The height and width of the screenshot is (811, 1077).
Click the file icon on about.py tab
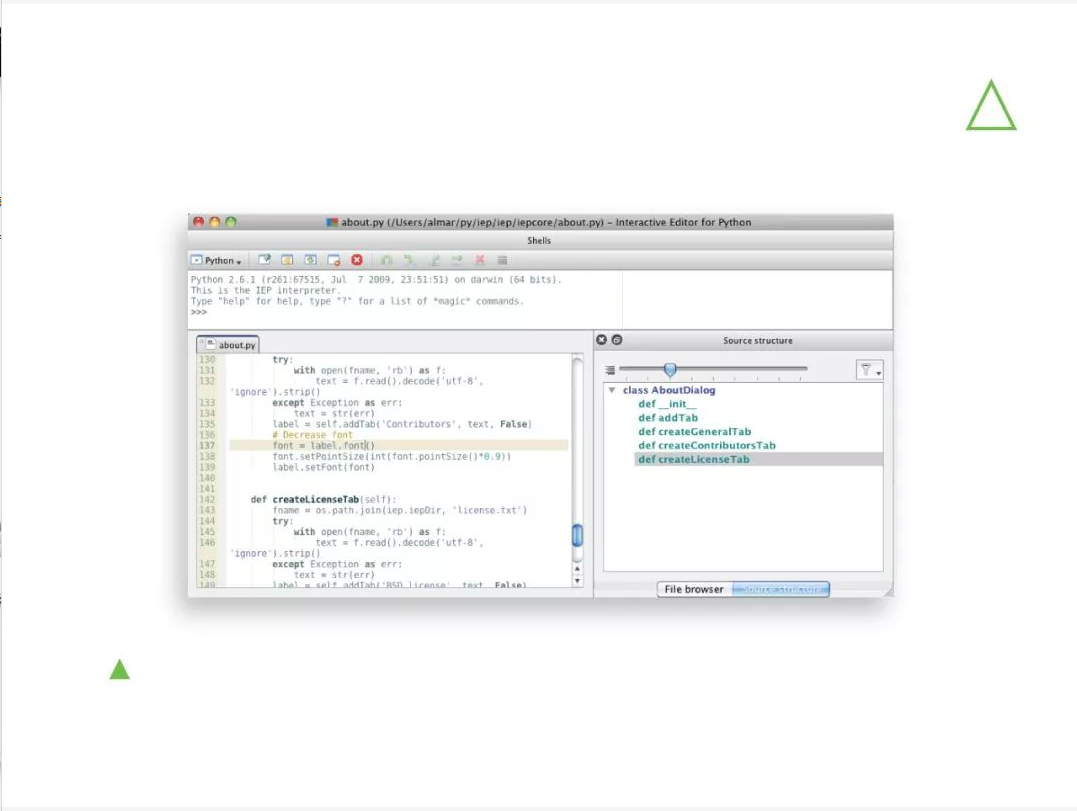click(210, 344)
